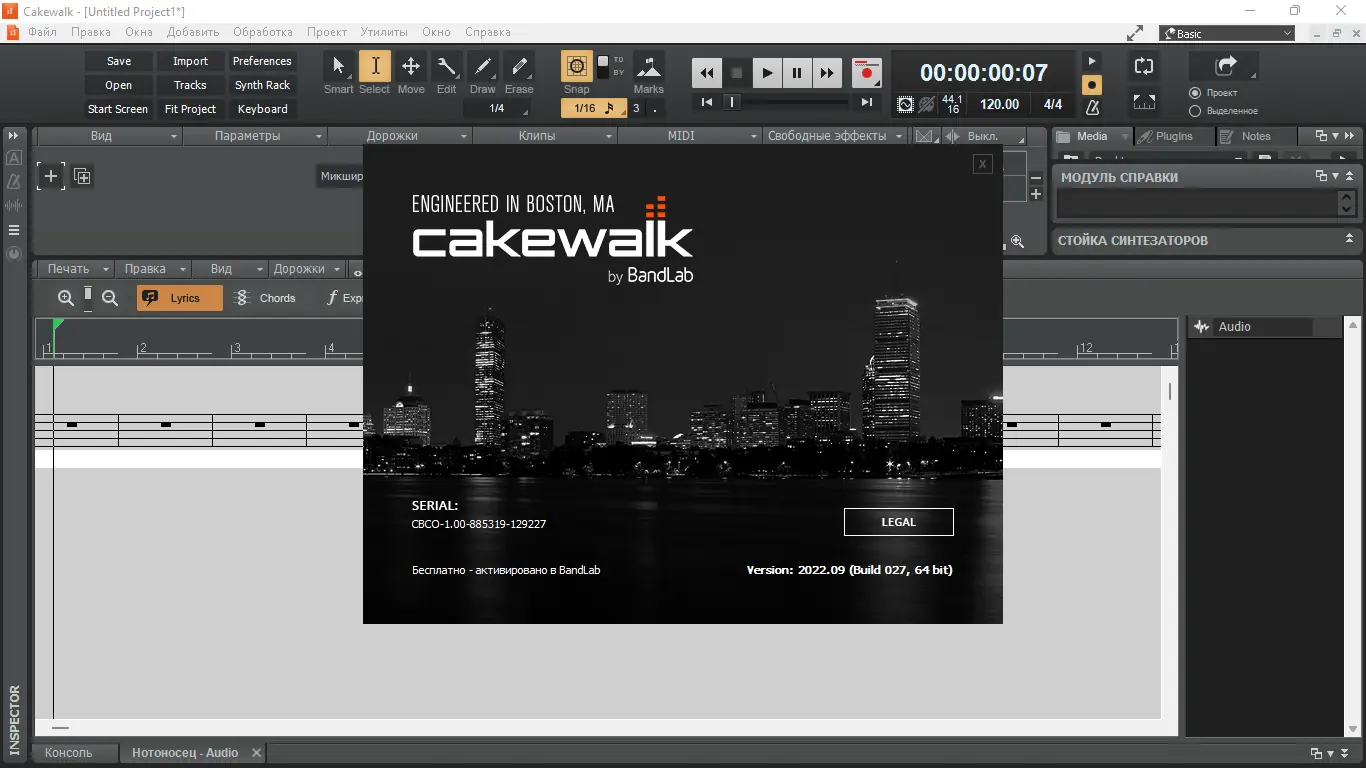Screen dimensions: 1366x768
Task: Open the Добавить menu
Action: coord(193,32)
